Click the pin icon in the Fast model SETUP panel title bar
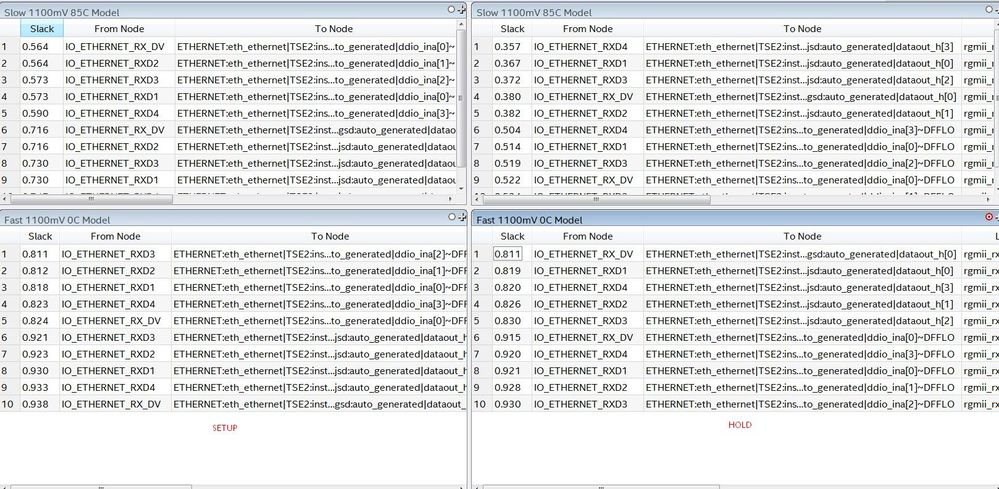This screenshot has height=489, width=999. [x=462, y=218]
